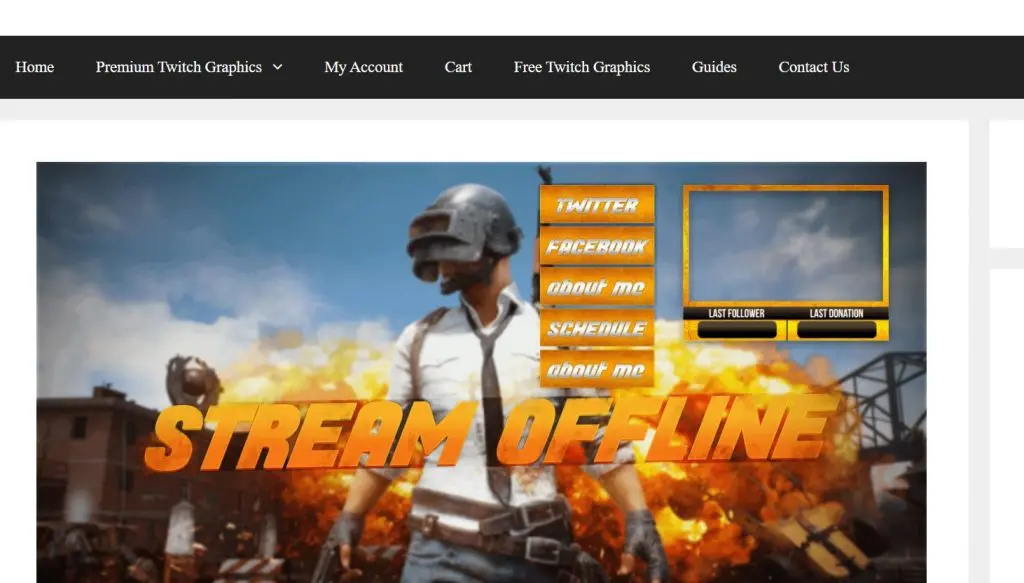1024x583 pixels.
Task: Select Home in the navigation bar
Action: [x=34, y=67]
